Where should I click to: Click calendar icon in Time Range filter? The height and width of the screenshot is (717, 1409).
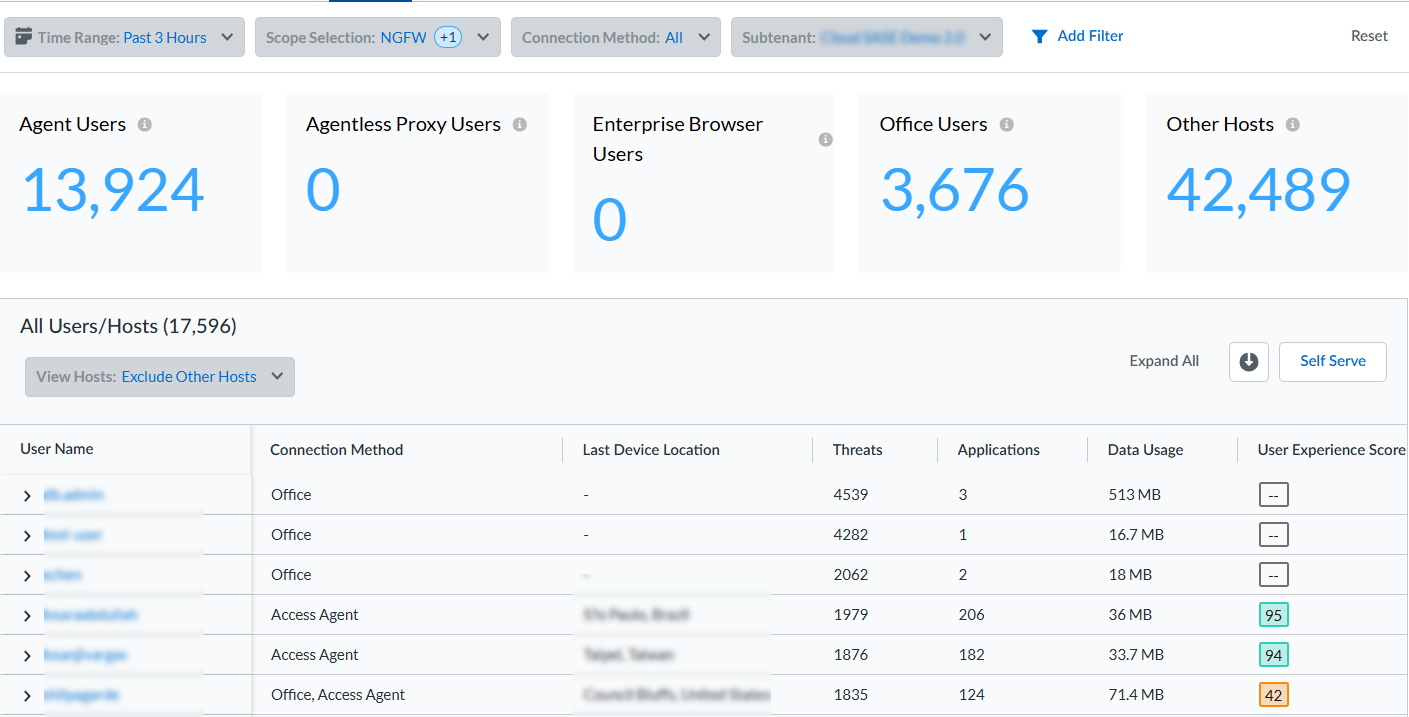24,37
